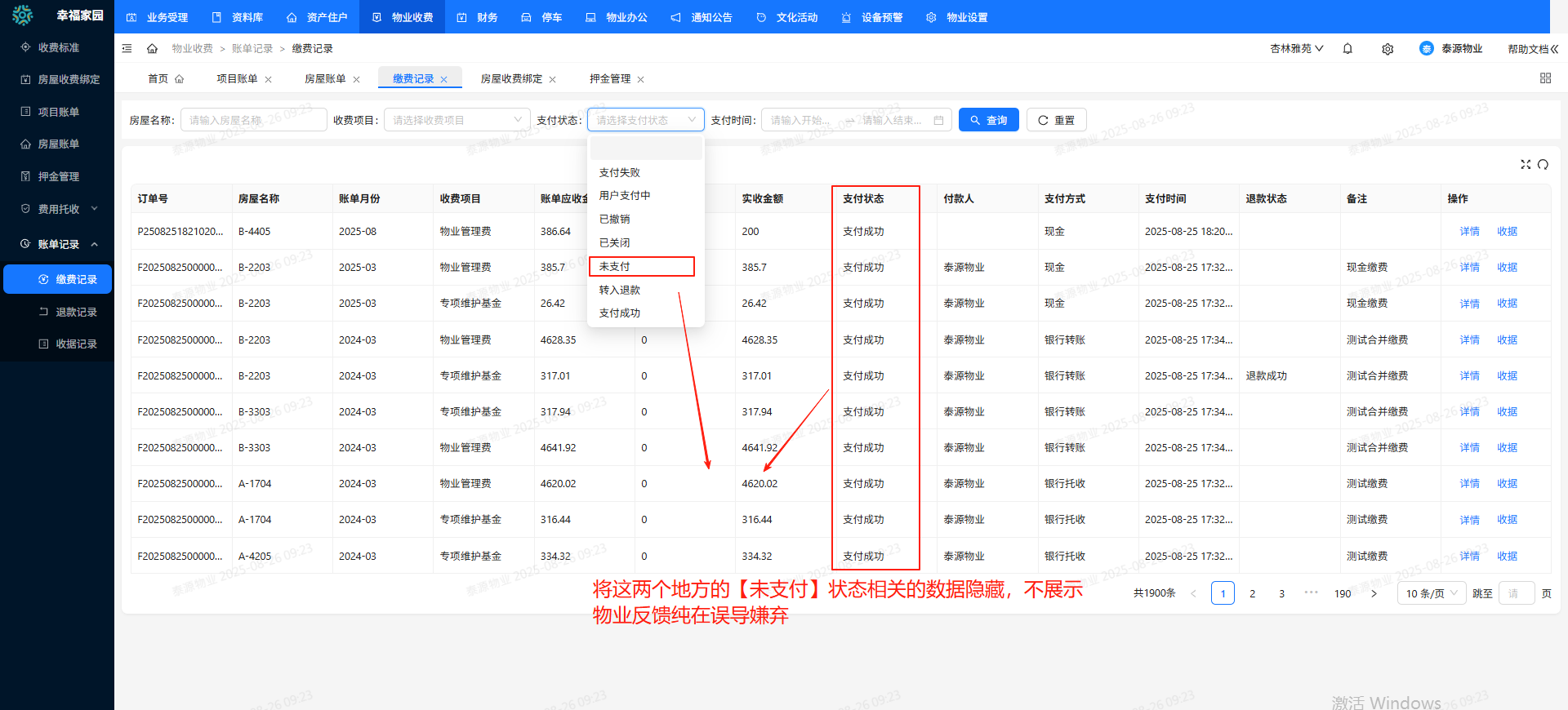Click the fullscreen expand table icon
This screenshot has width=1568, height=710.
(x=1526, y=165)
